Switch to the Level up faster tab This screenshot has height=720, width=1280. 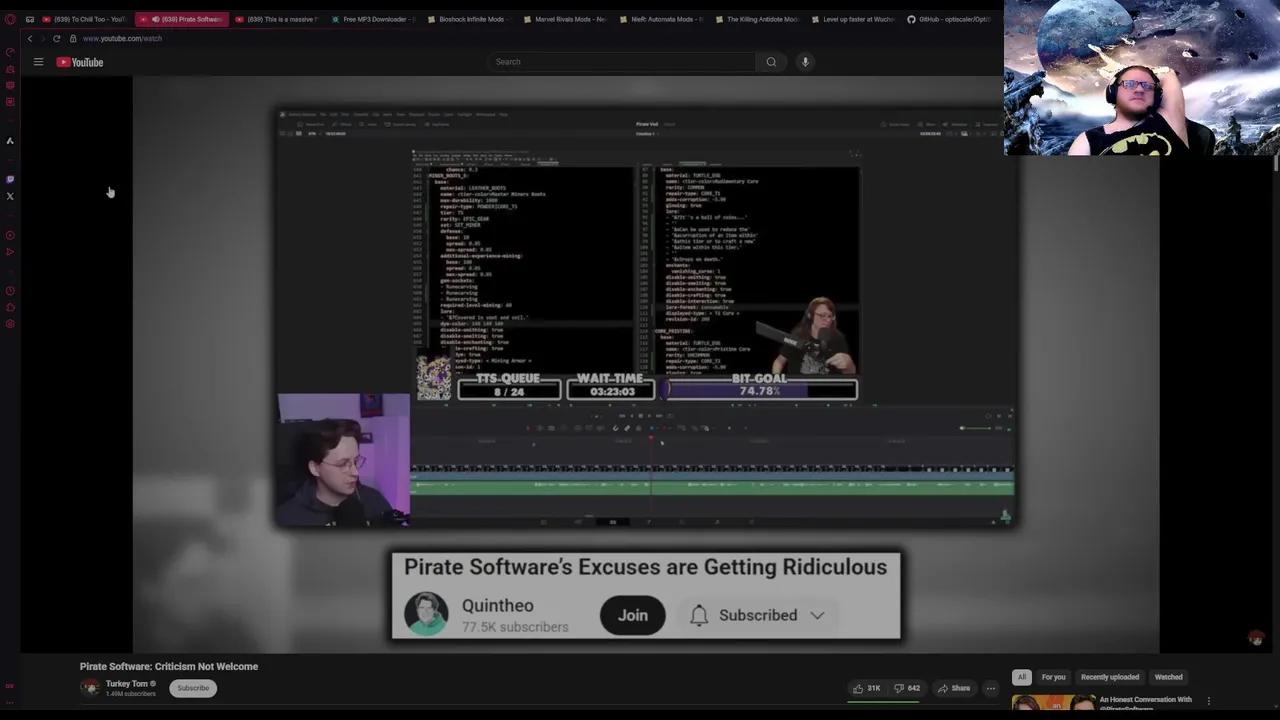854,19
